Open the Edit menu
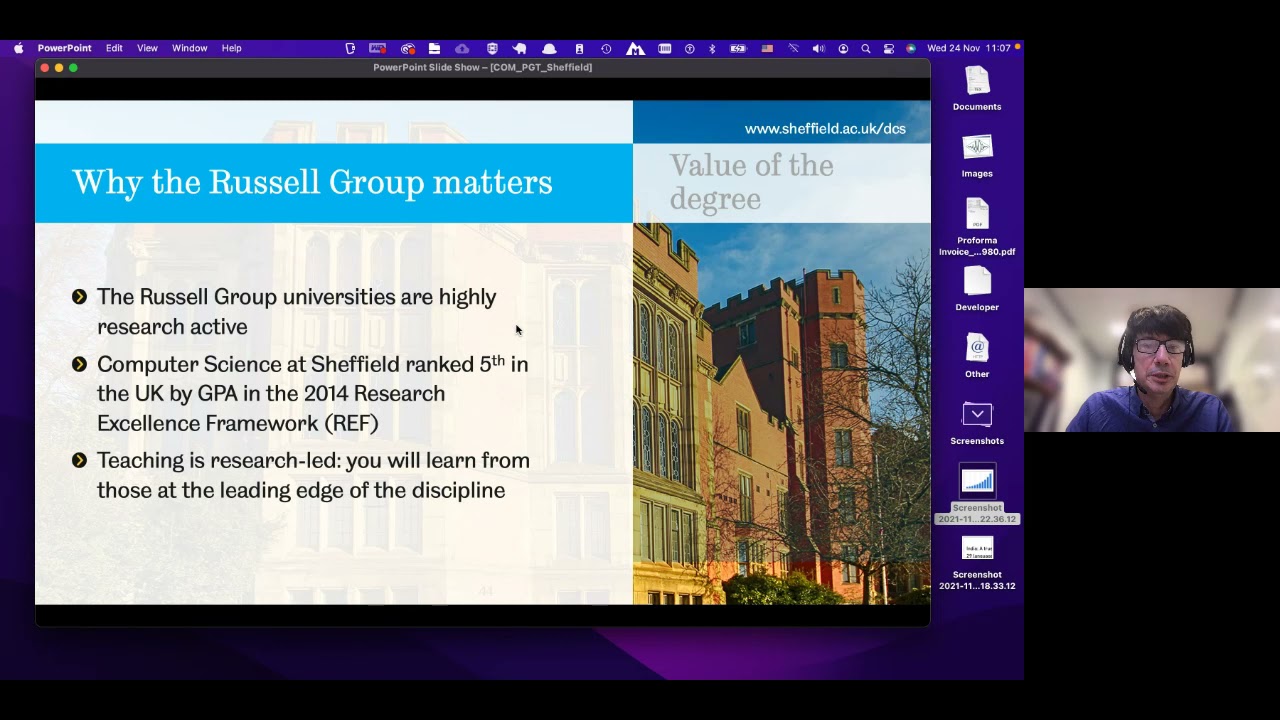This screenshot has height=720, width=1280. 114,48
